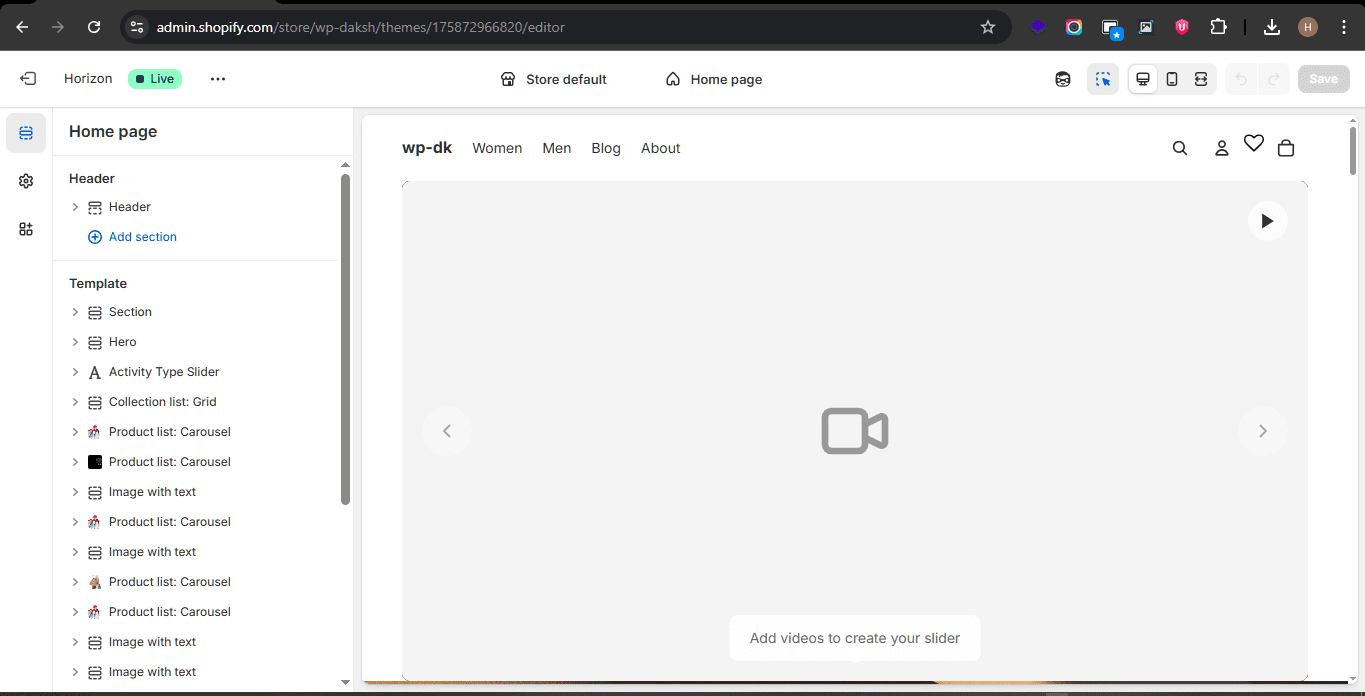Open the cart bag icon in preview
1365x696 pixels.
click(x=1286, y=147)
